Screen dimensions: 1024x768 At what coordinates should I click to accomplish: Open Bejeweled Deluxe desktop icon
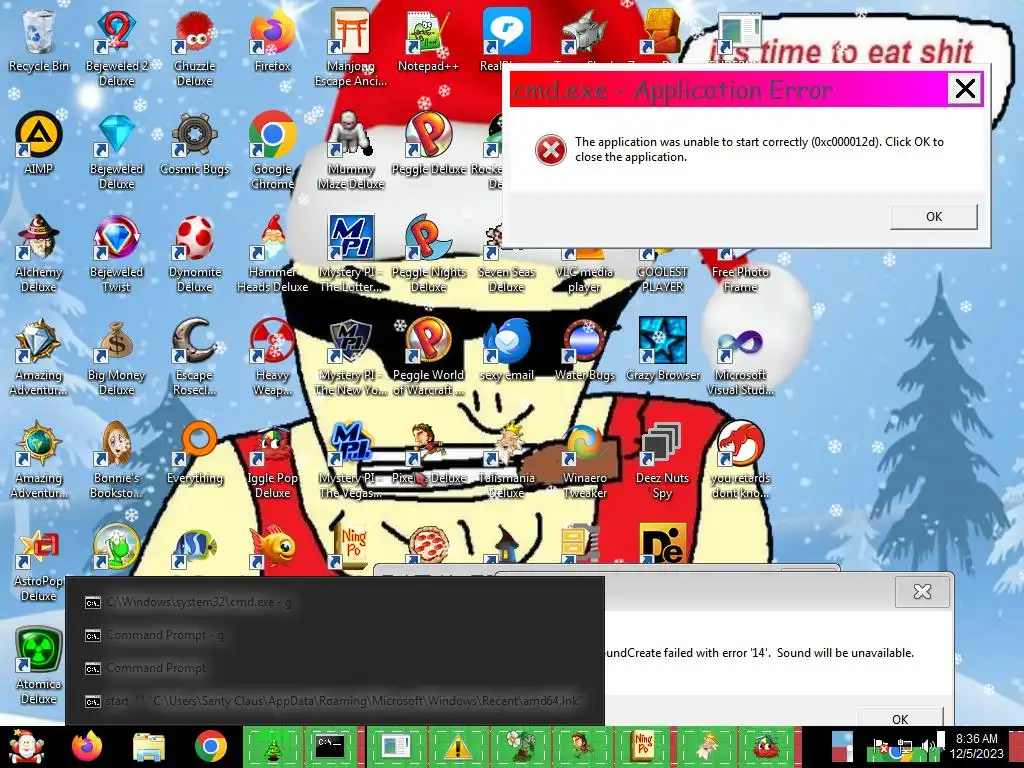pyautogui.click(x=116, y=152)
